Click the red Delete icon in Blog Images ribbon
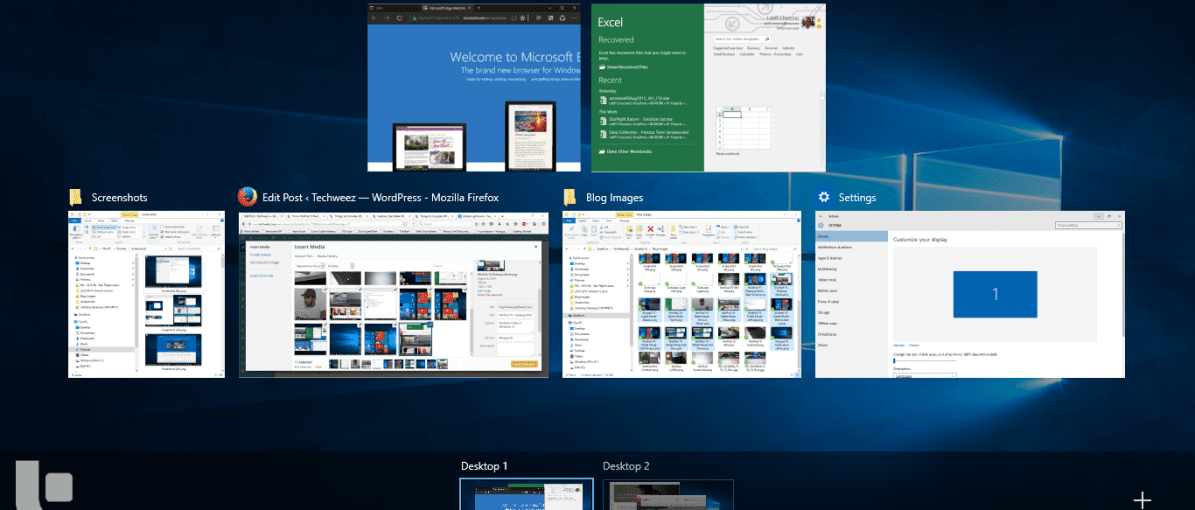 point(650,229)
